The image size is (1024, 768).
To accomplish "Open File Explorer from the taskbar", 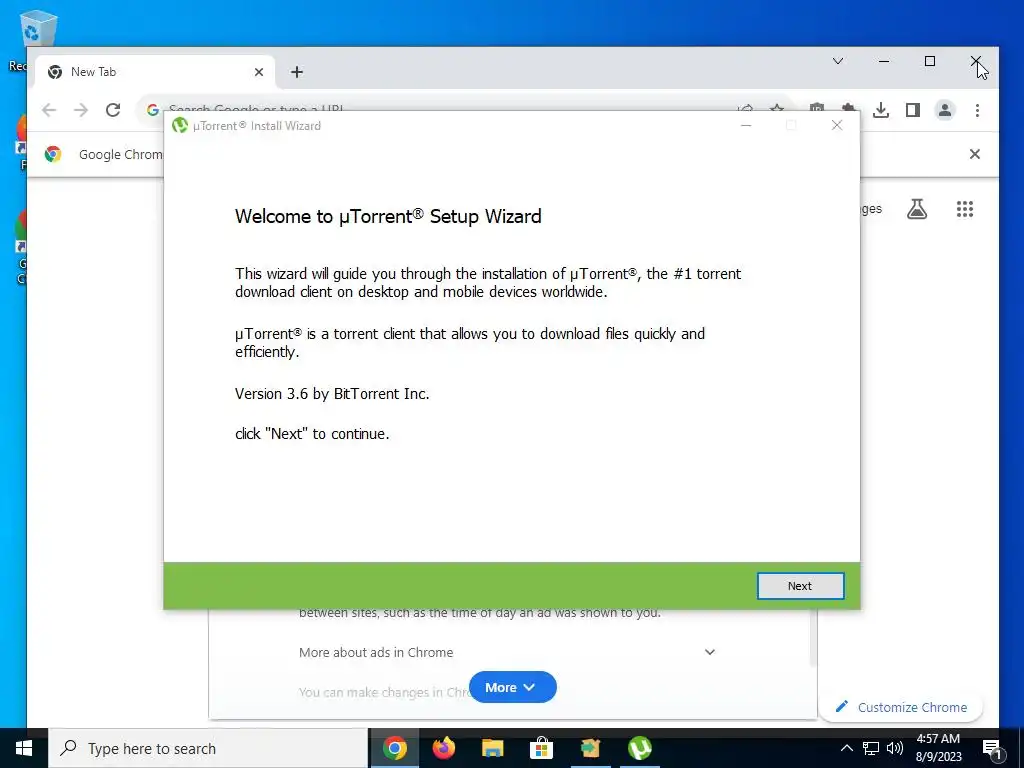I will click(492, 748).
